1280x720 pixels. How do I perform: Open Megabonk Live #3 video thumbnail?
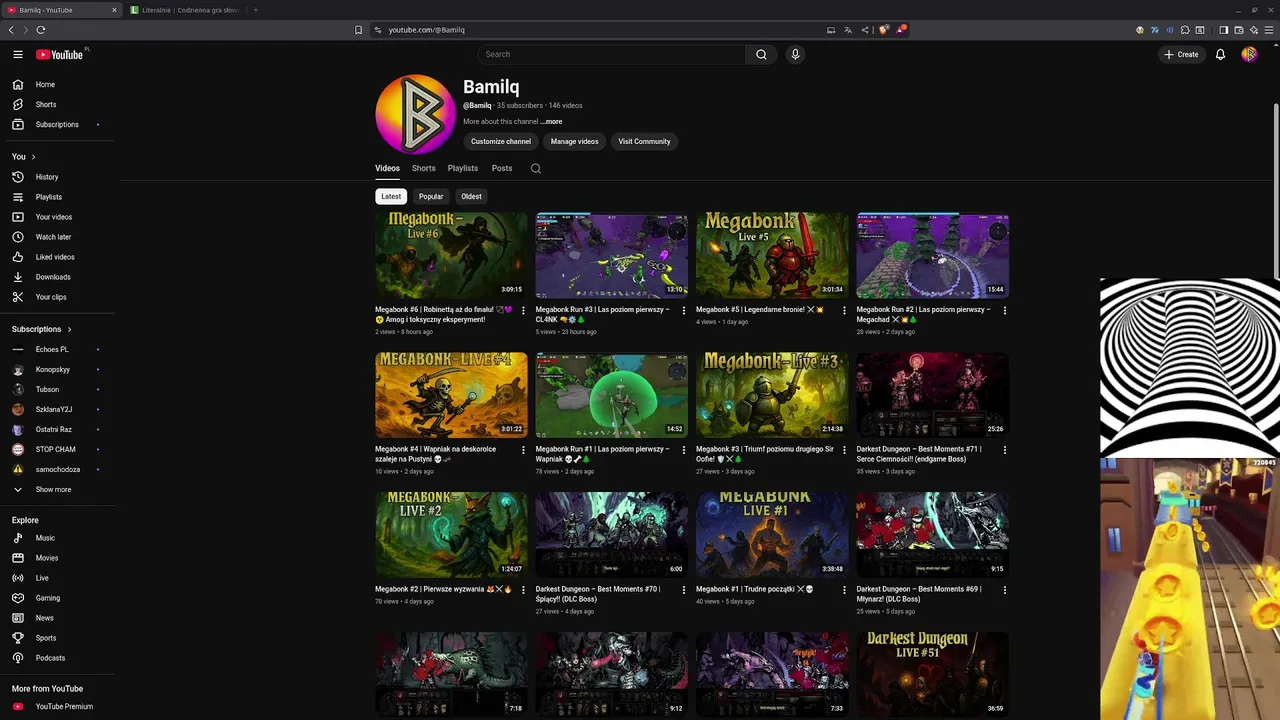tap(772, 395)
